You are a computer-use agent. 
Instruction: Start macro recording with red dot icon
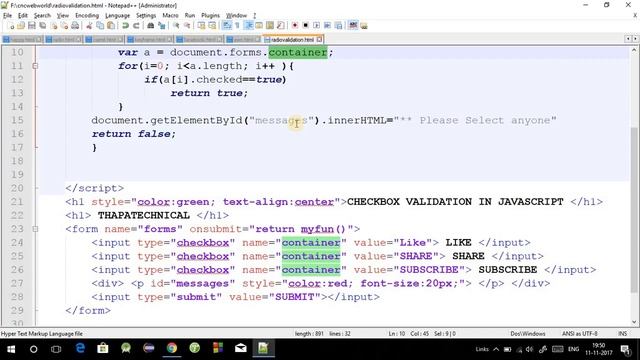click(295, 26)
